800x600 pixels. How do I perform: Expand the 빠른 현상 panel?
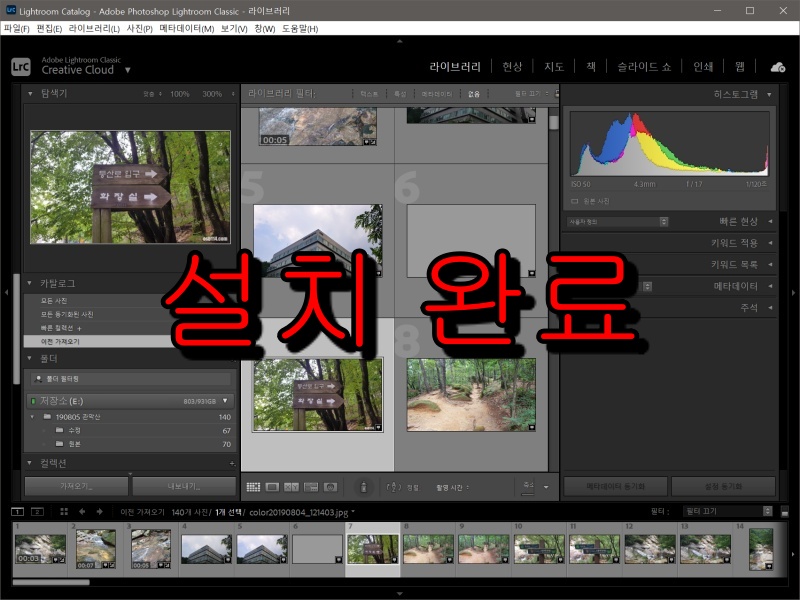[x=770, y=221]
